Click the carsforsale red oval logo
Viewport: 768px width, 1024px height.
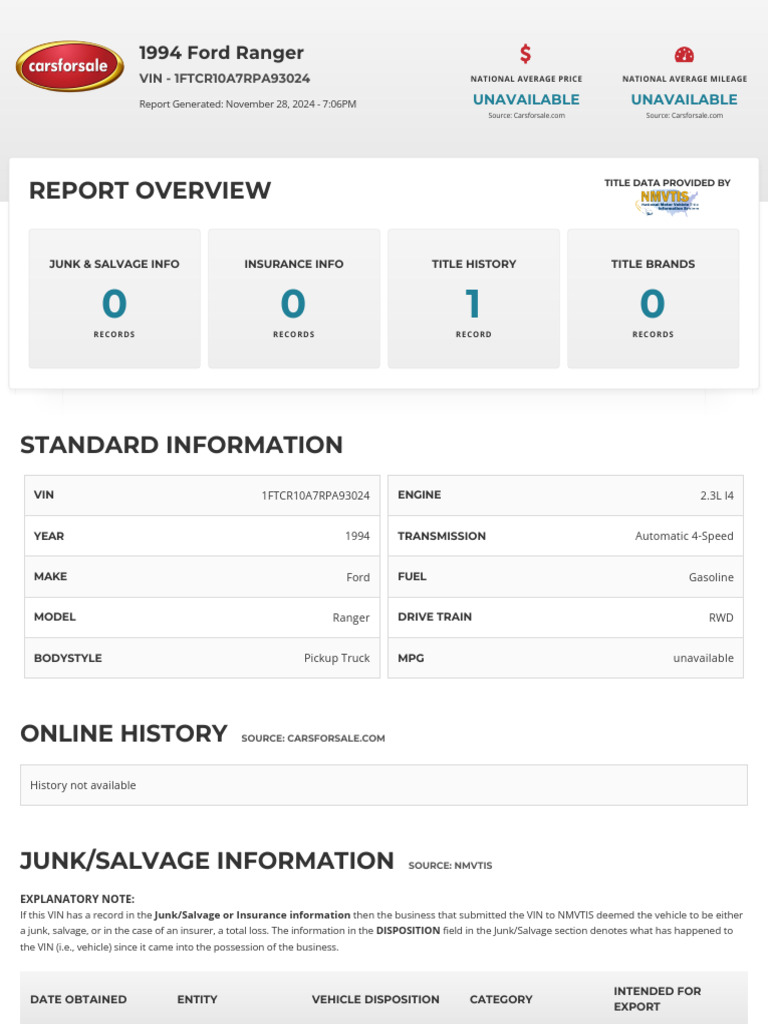point(70,66)
